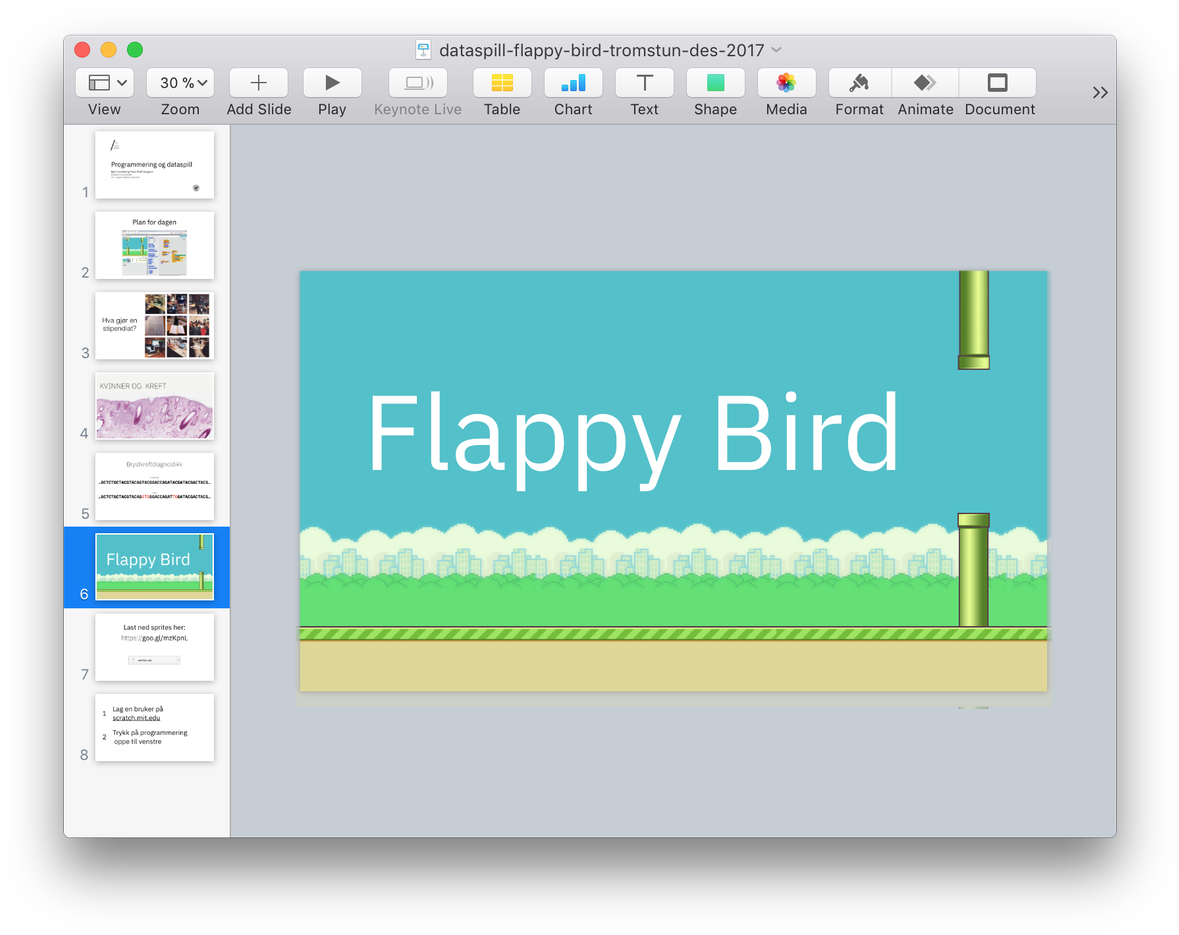Select slide 3 Hva gjør en stipendiat
The height and width of the screenshot is (935, 1179).
pos(154,326)
